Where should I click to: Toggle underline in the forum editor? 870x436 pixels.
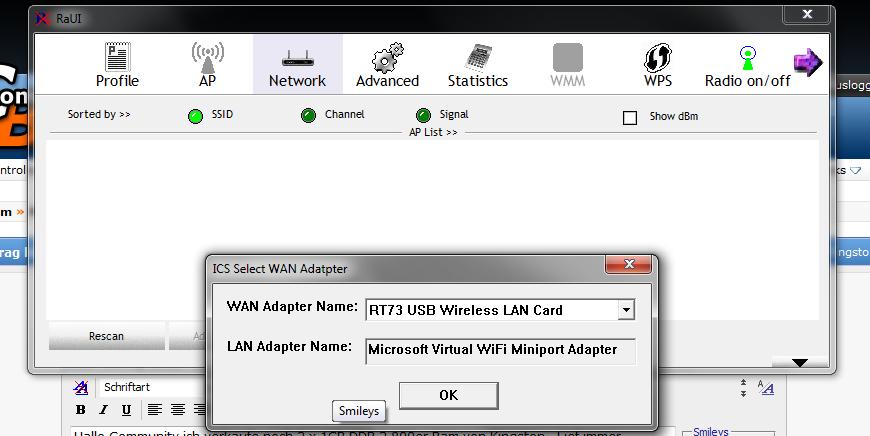coord(127,410)
